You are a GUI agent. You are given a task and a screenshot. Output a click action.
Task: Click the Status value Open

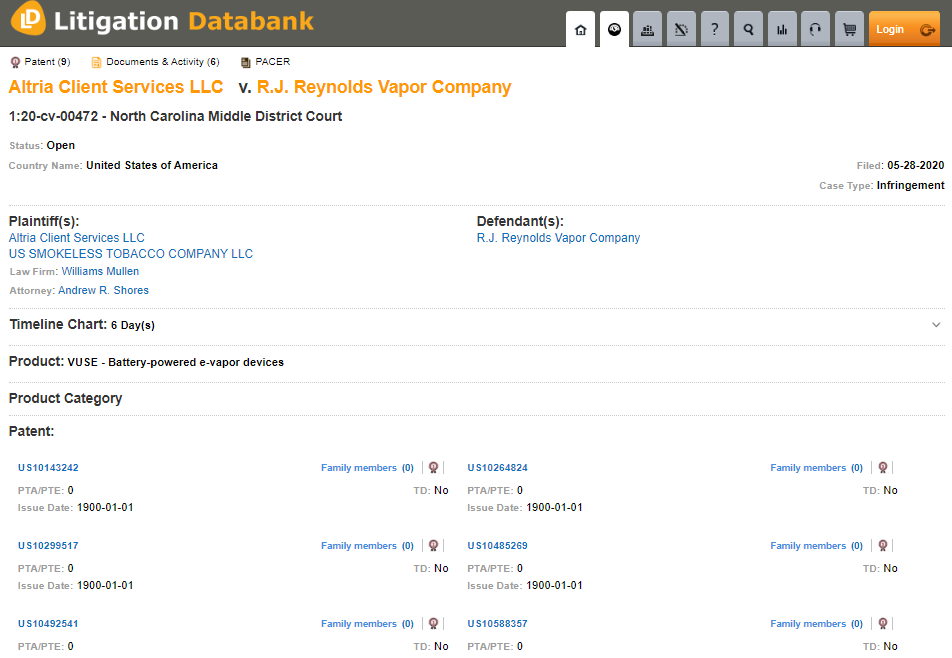pos(61,145)
